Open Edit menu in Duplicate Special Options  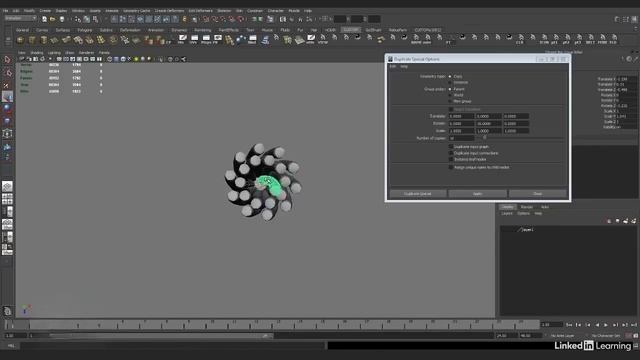(392, 67)
